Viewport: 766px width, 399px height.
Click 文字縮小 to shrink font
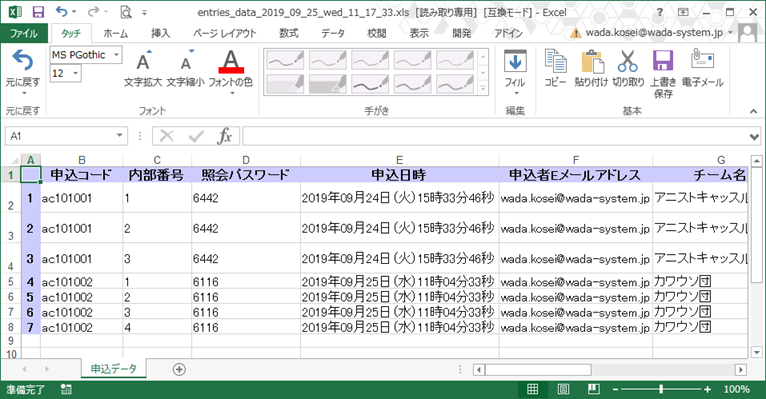pyautogui.click(x=185, y=68)
